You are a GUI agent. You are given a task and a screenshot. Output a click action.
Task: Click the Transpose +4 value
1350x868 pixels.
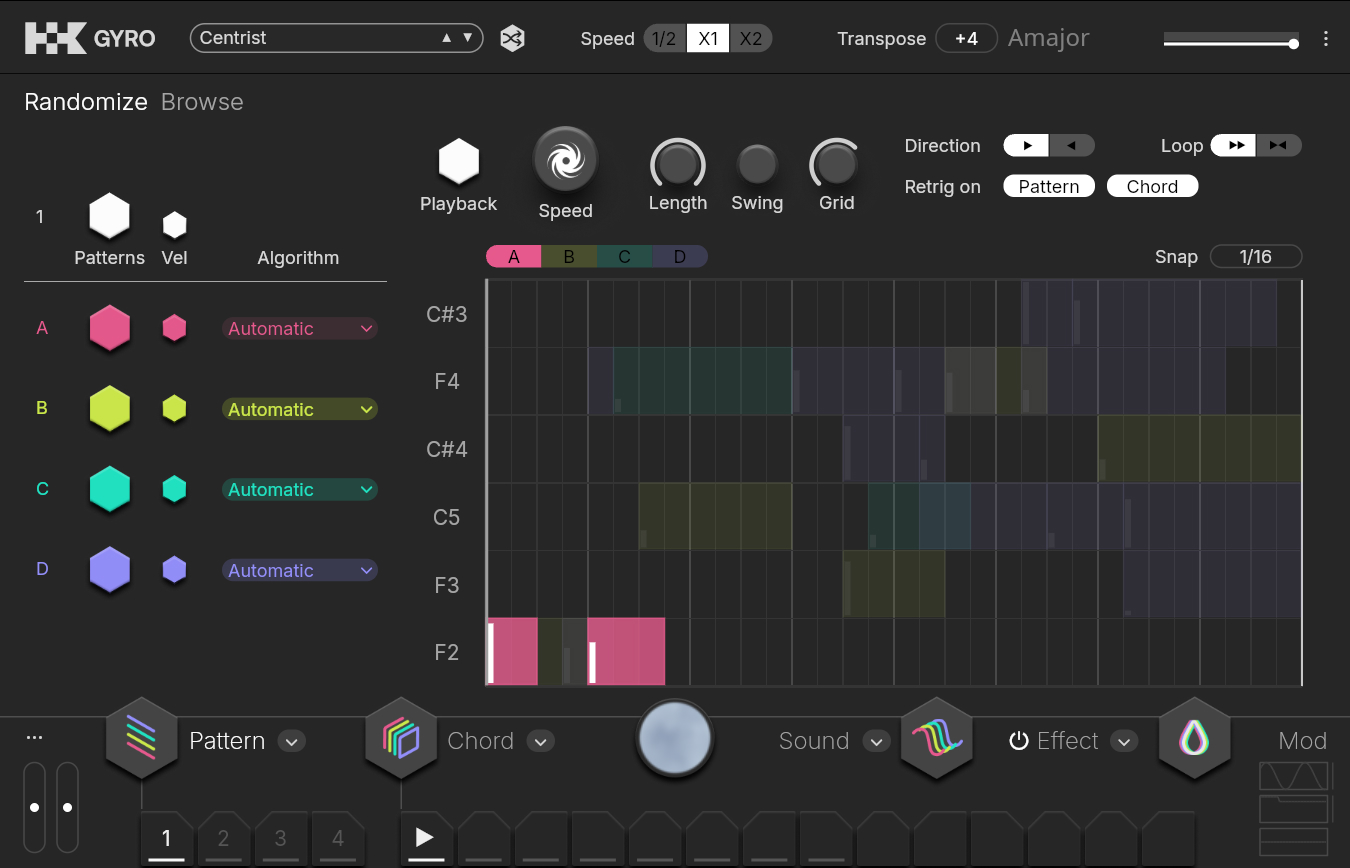click(x=966, y=39)
